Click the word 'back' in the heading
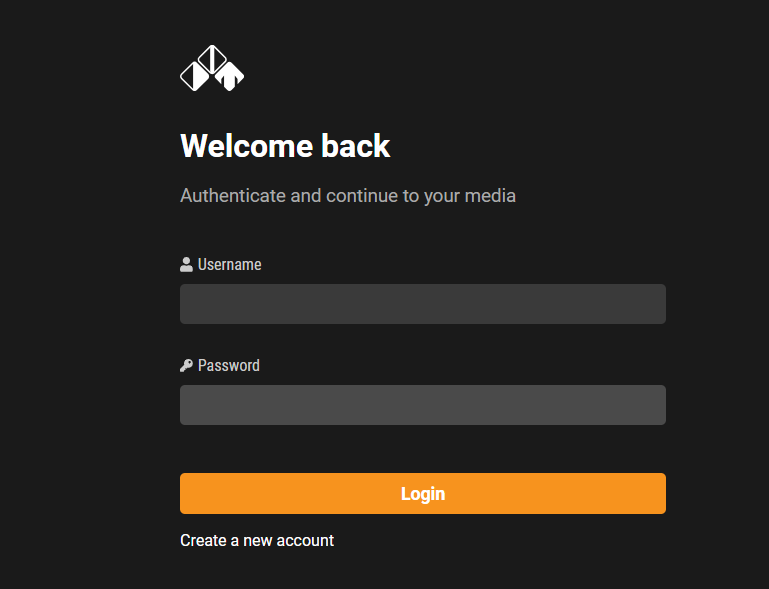 [x=356, y=146]
